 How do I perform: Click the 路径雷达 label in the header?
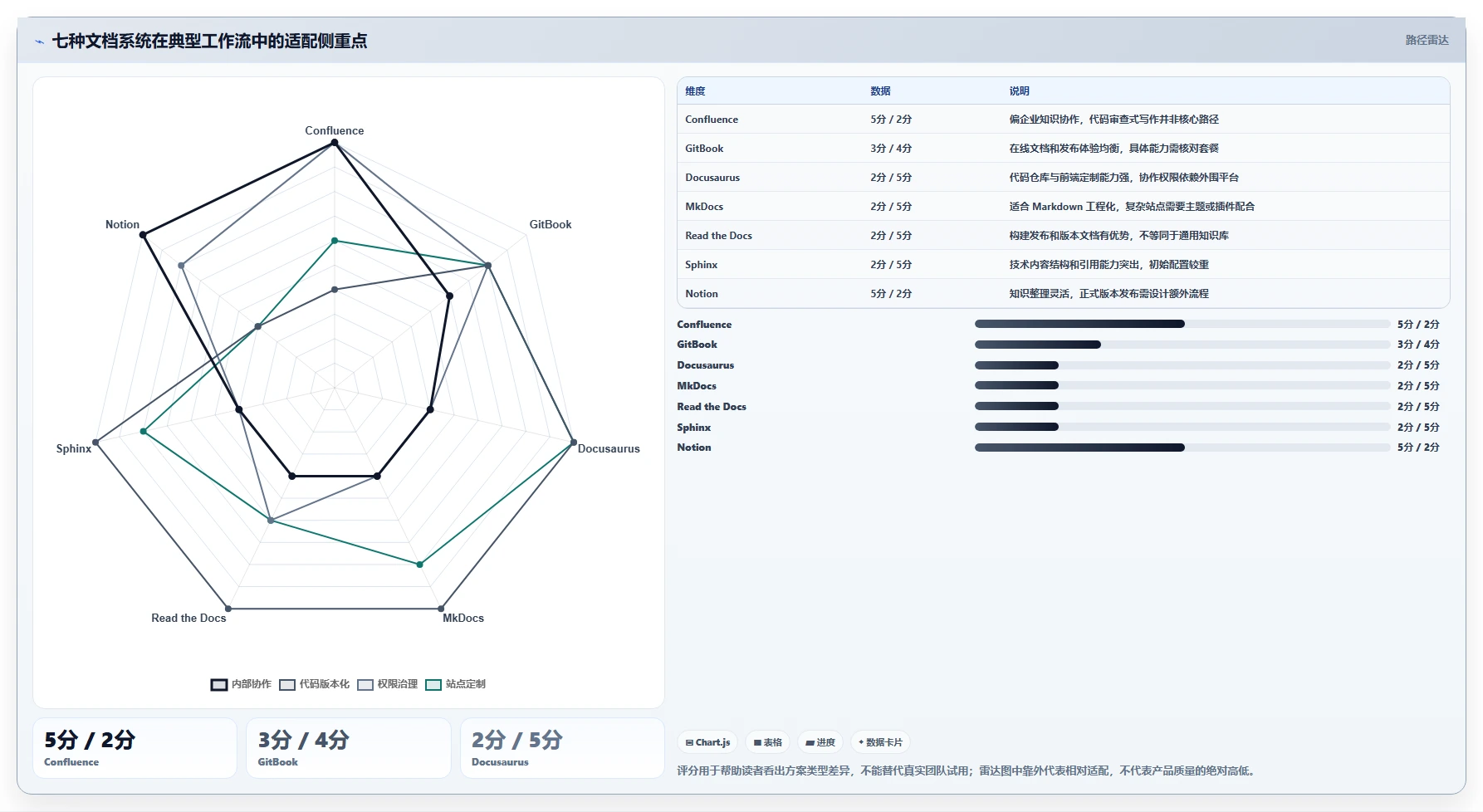click(1427, 40)
